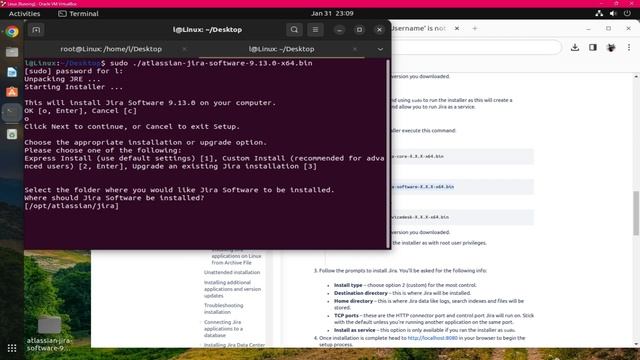Close the Chrome browser tab
Screen dimensions: 640x360
457,29
